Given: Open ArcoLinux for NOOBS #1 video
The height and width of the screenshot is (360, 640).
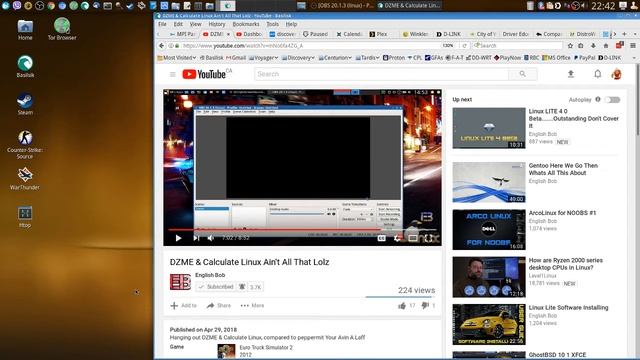Looking at the screenshot, I should point(562,213).
